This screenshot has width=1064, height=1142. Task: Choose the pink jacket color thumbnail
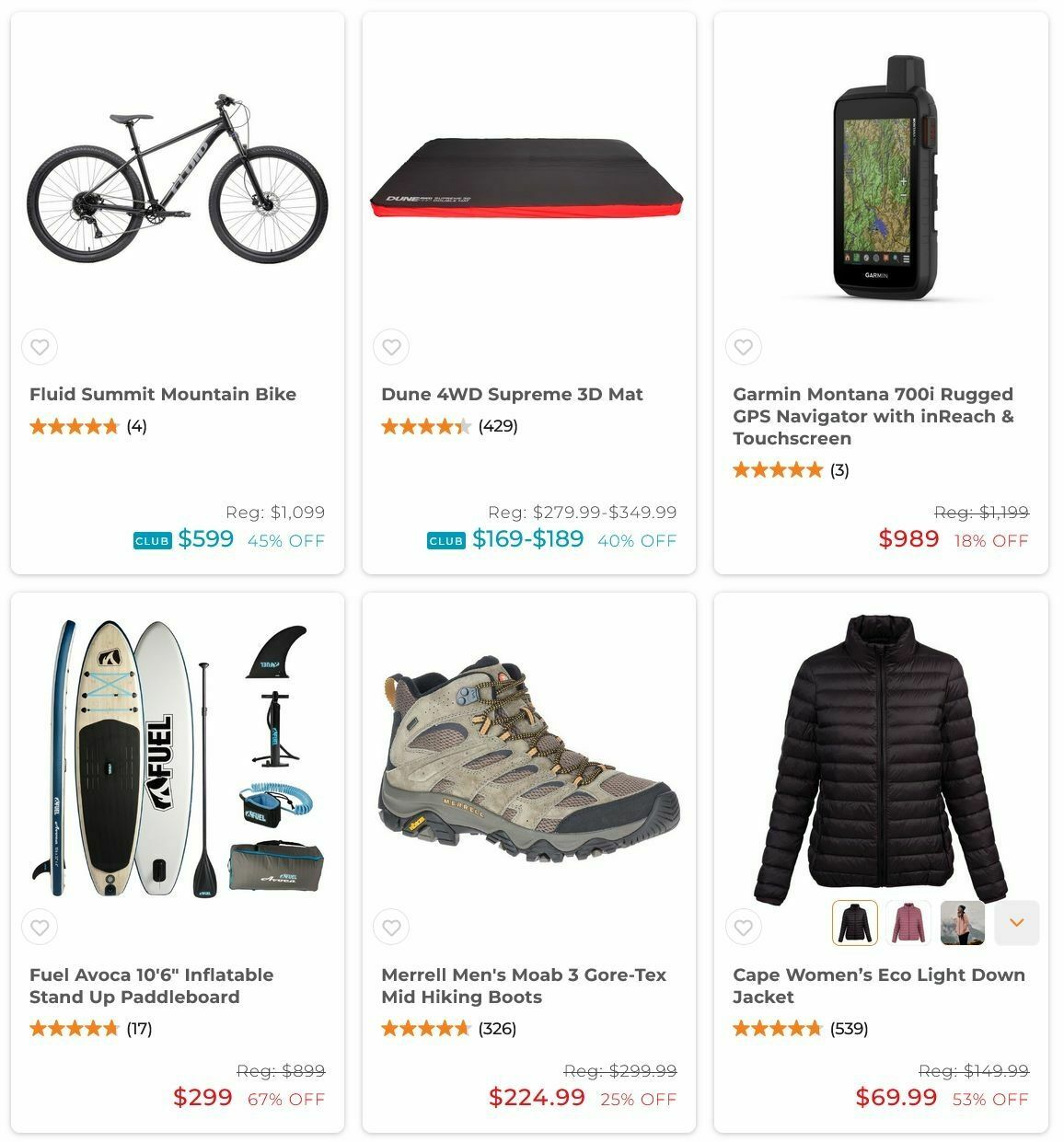908,923
